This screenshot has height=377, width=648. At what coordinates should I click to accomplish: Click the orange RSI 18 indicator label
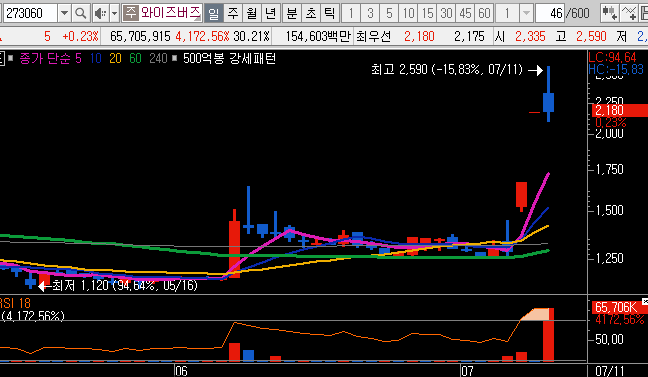coord(15,303)
